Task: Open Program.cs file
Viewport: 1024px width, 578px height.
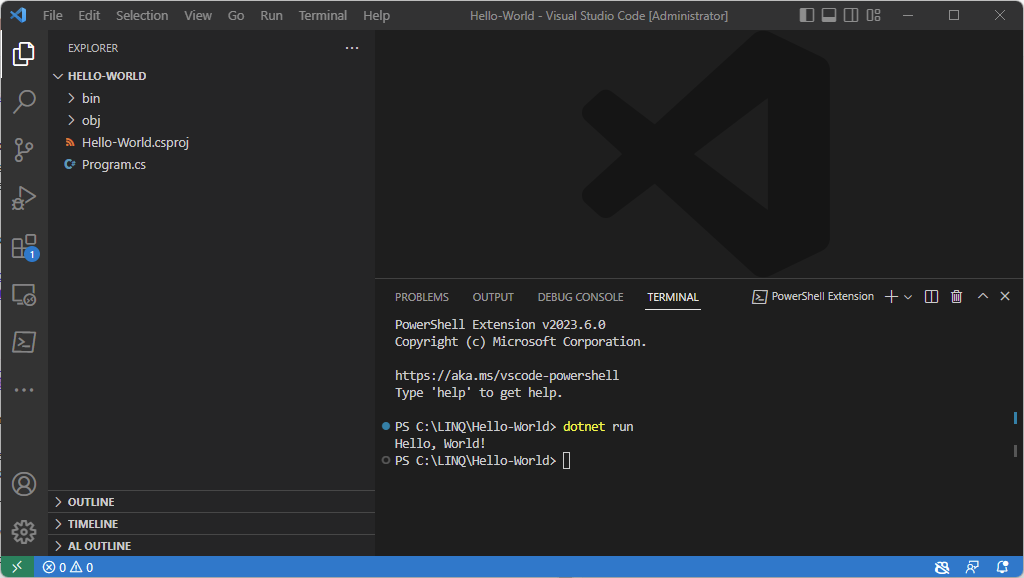Action: 212,165
